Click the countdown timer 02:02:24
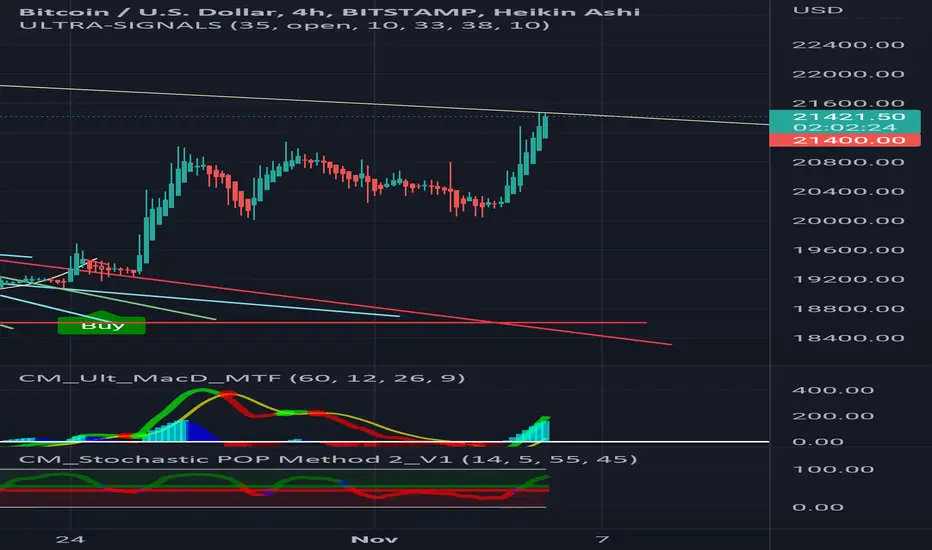The height and width of the screenshot is (550, 932). point(844,128)
